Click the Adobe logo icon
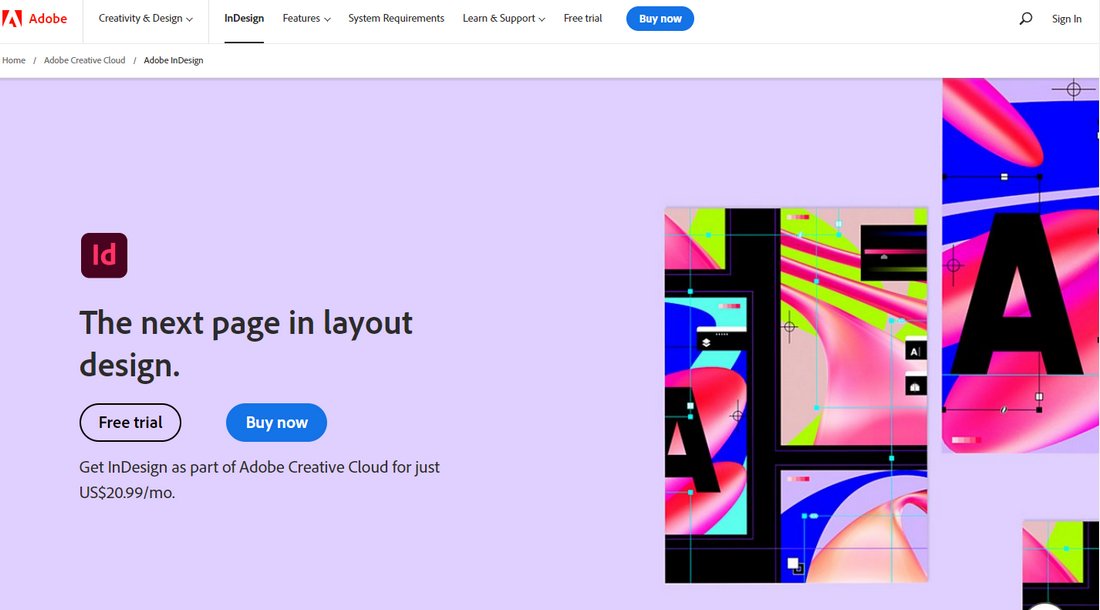1100x610 pixels. point(12,18)
